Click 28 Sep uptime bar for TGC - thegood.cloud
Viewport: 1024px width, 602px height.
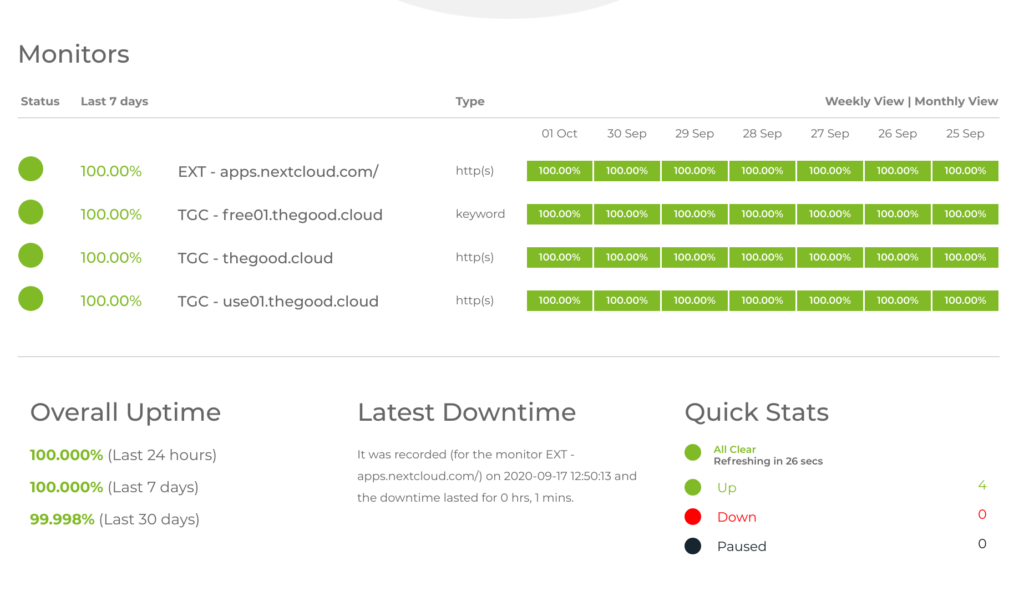(x=762, y=257)
